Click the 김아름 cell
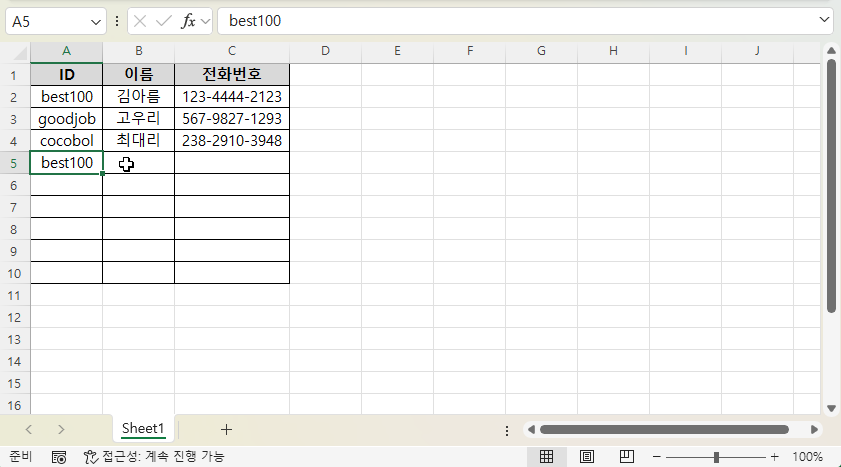 138,97
